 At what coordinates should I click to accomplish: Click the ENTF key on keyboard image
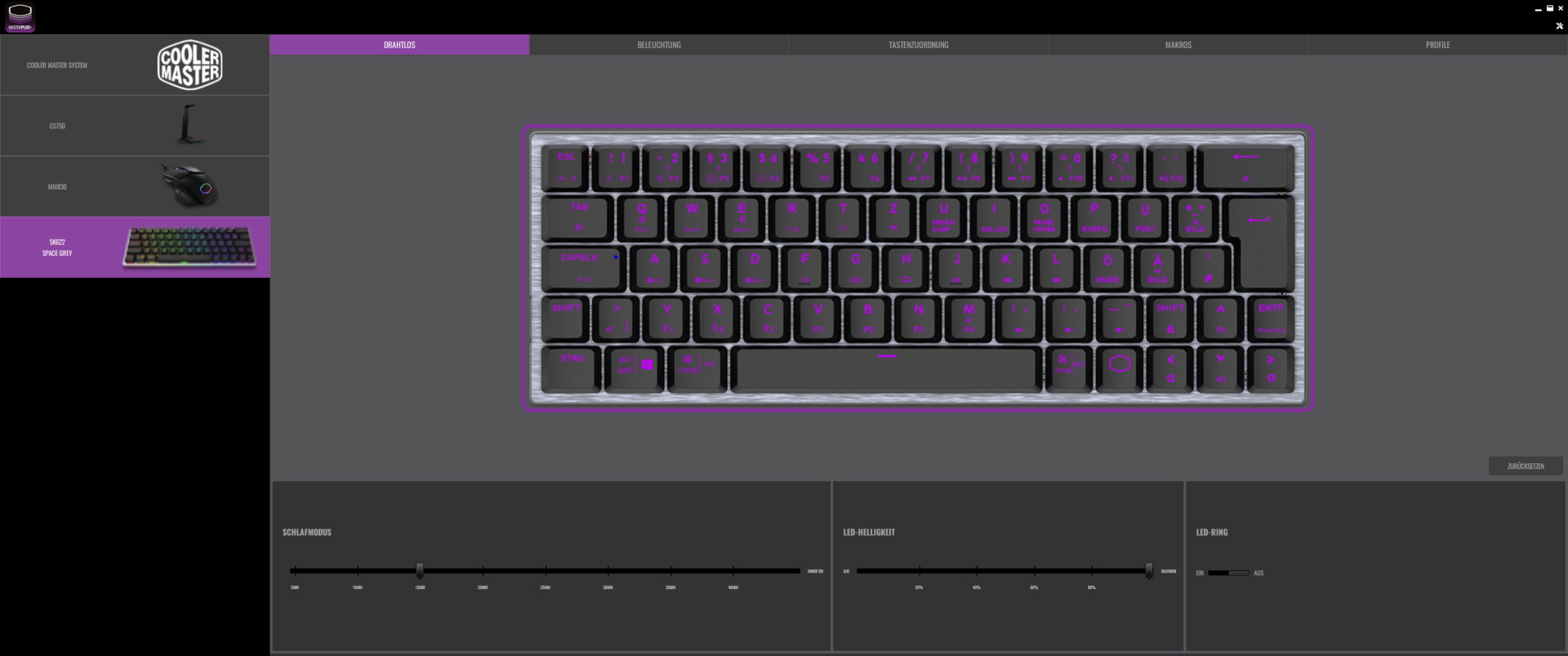pyautogui.click(x=1270, y=318)
